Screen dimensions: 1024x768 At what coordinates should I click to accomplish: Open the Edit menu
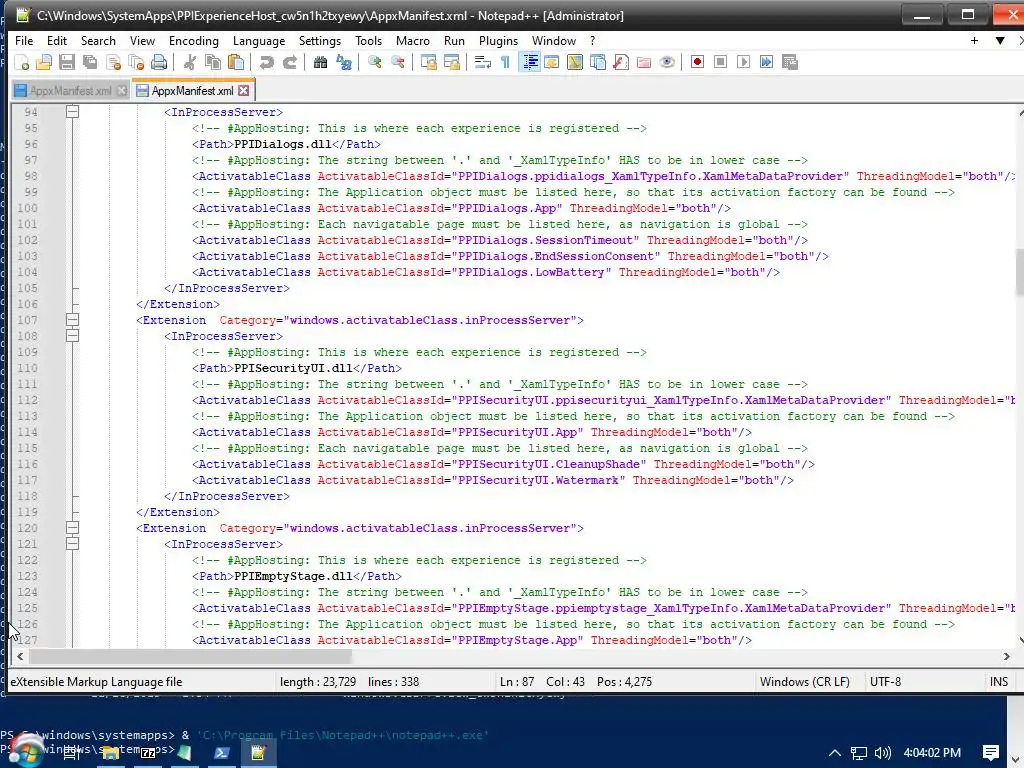click(x=57, y=40)
